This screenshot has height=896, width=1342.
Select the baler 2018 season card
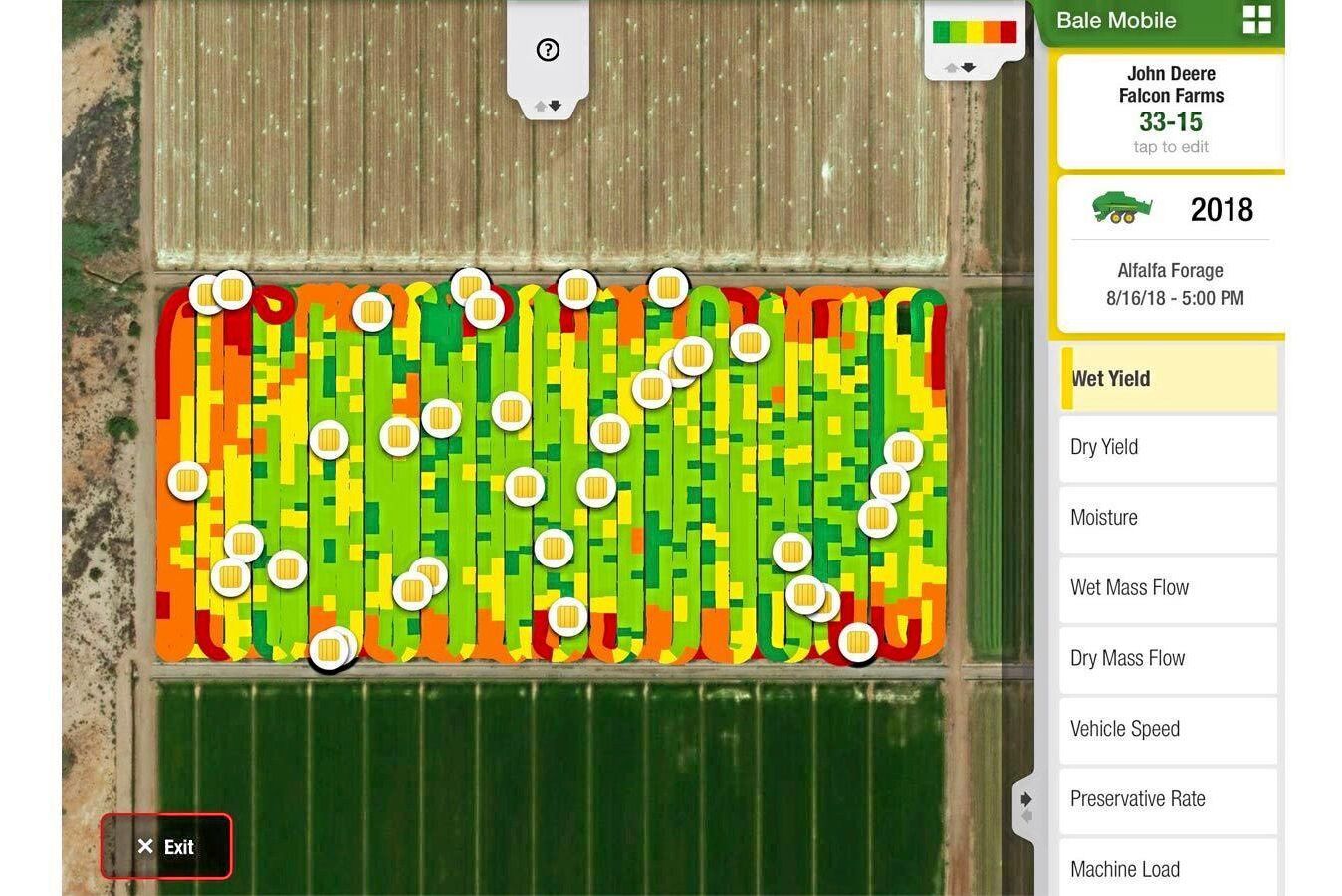tap(1171, 255)
